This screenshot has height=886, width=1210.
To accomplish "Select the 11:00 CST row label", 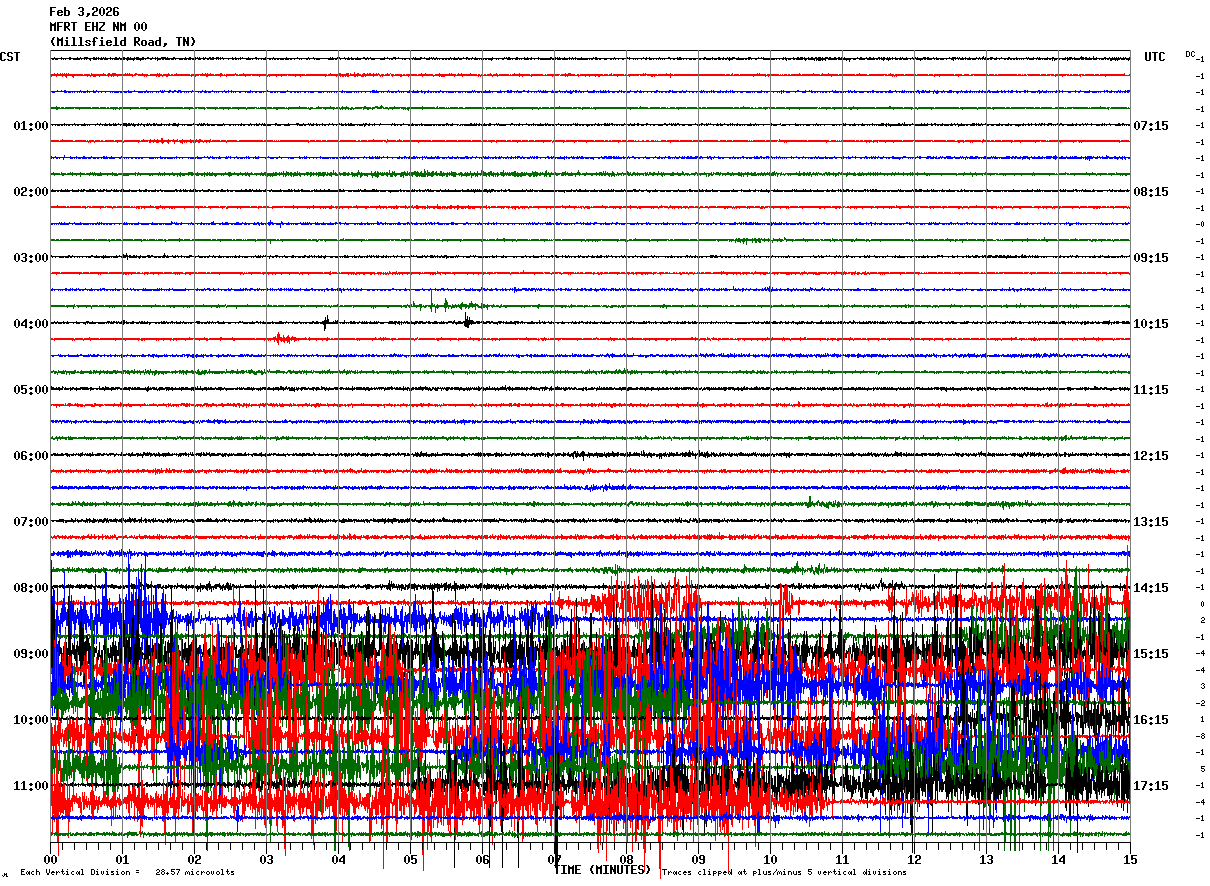I will click(31, 786).
